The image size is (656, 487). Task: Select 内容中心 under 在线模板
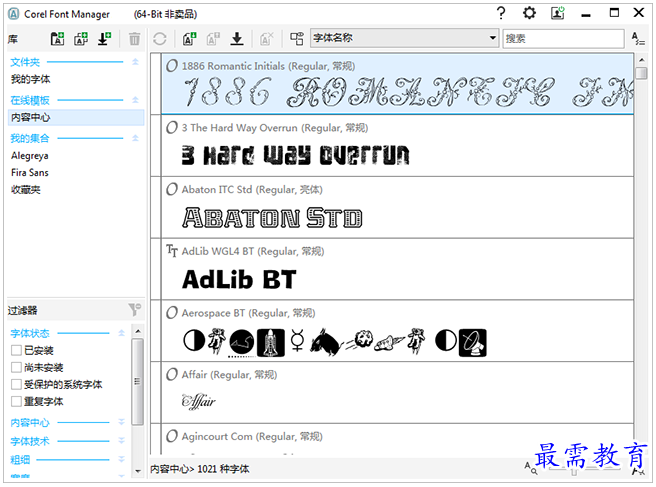[76, 118]
